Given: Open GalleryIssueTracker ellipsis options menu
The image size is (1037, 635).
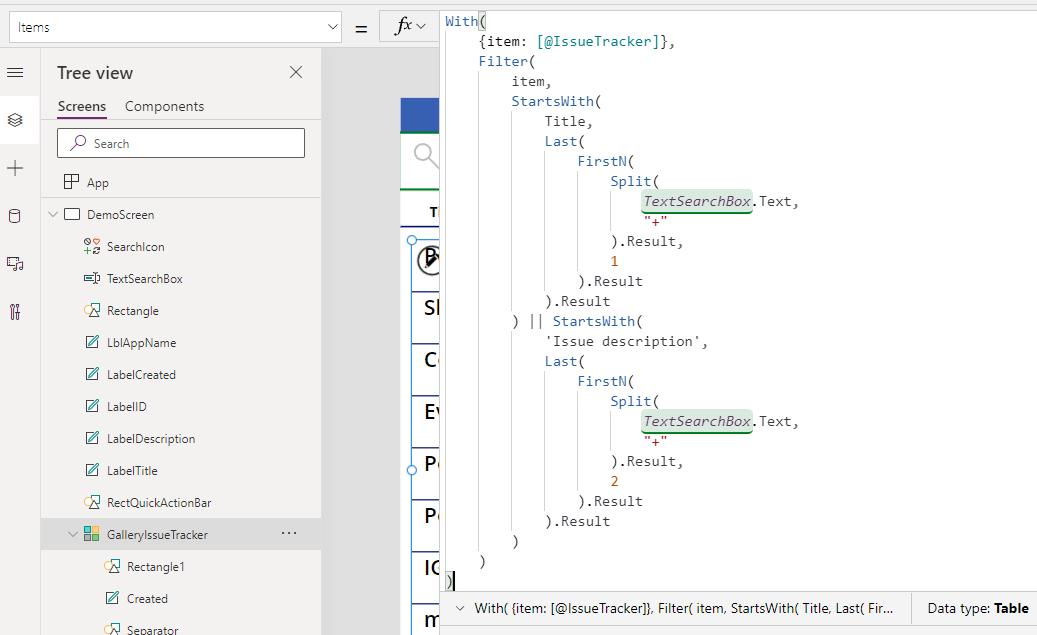Looking at the screenshot, I should [289, 534].
